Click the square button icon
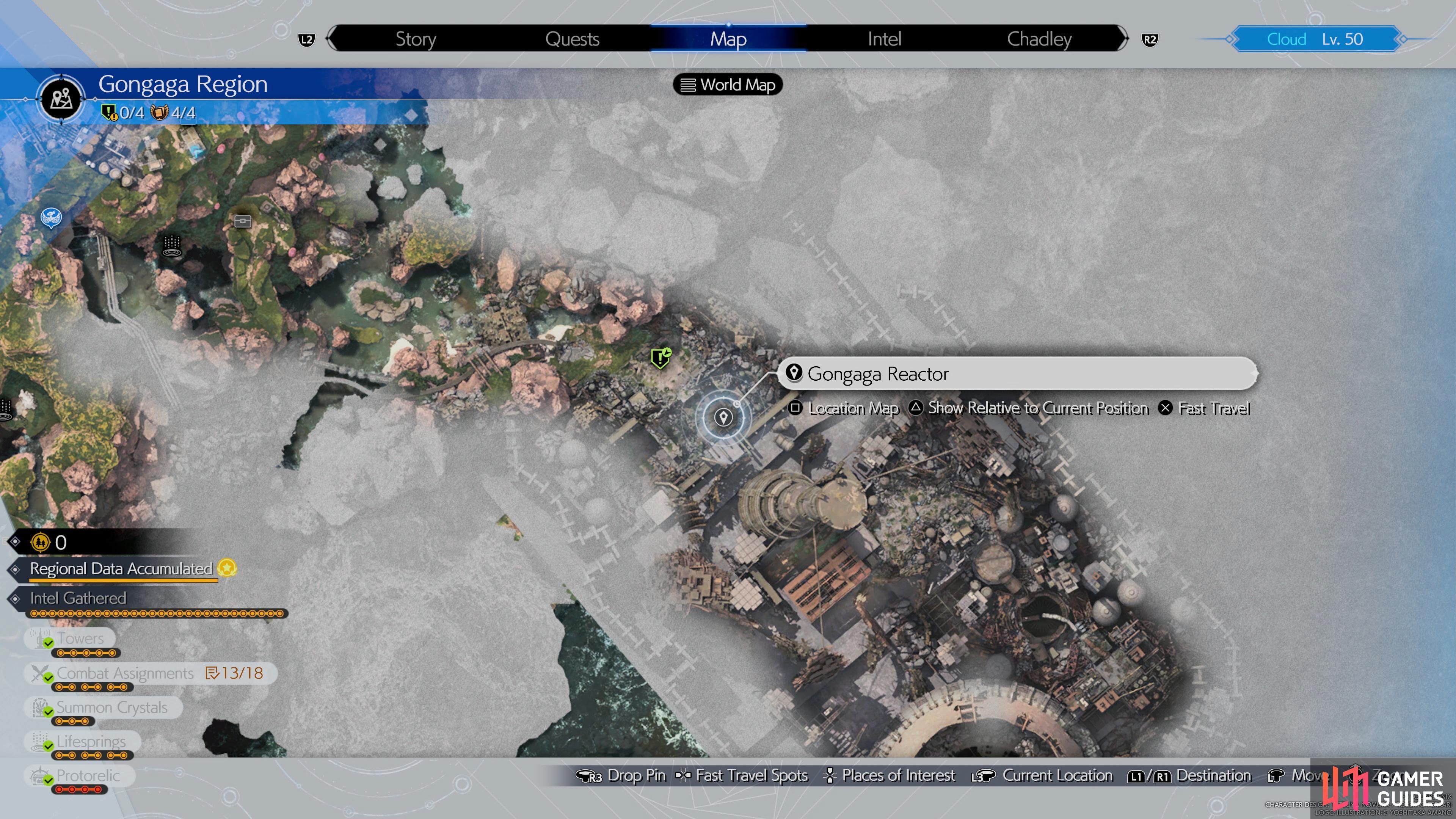 [795, 408]
